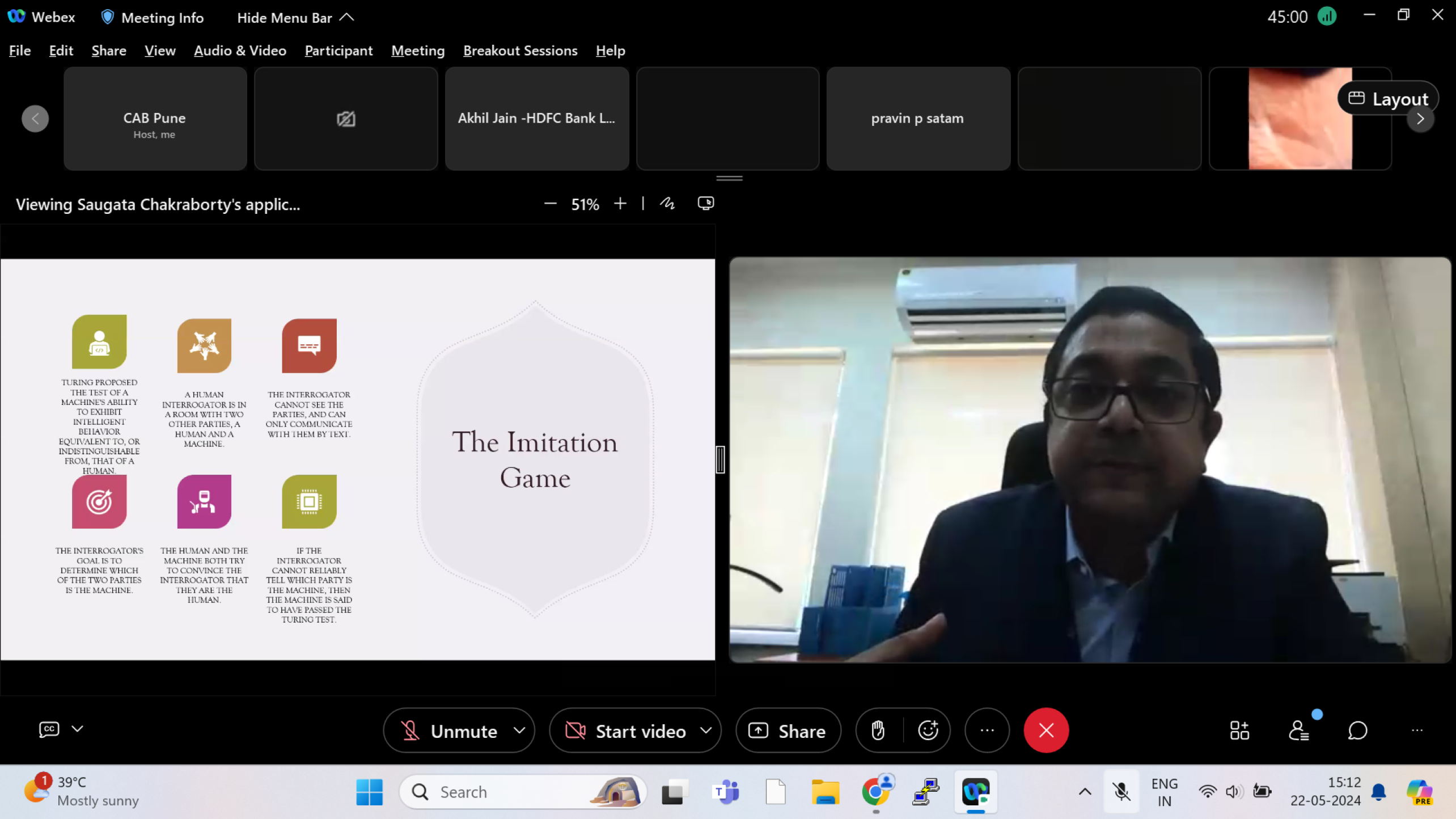Open the reactions emoji icon
1456x819 pixels.
[928, 731]
